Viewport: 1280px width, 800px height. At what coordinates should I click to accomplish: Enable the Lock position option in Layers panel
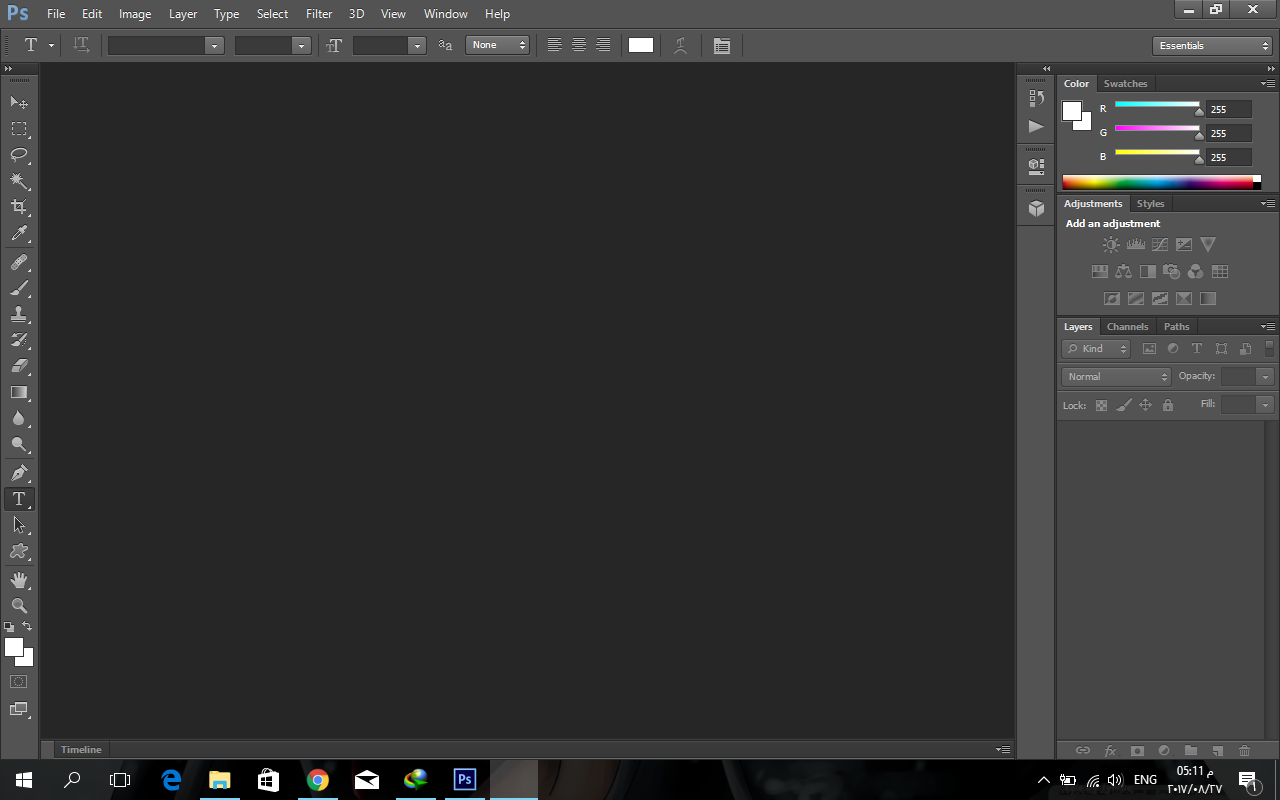click(x=1145, y=405)
